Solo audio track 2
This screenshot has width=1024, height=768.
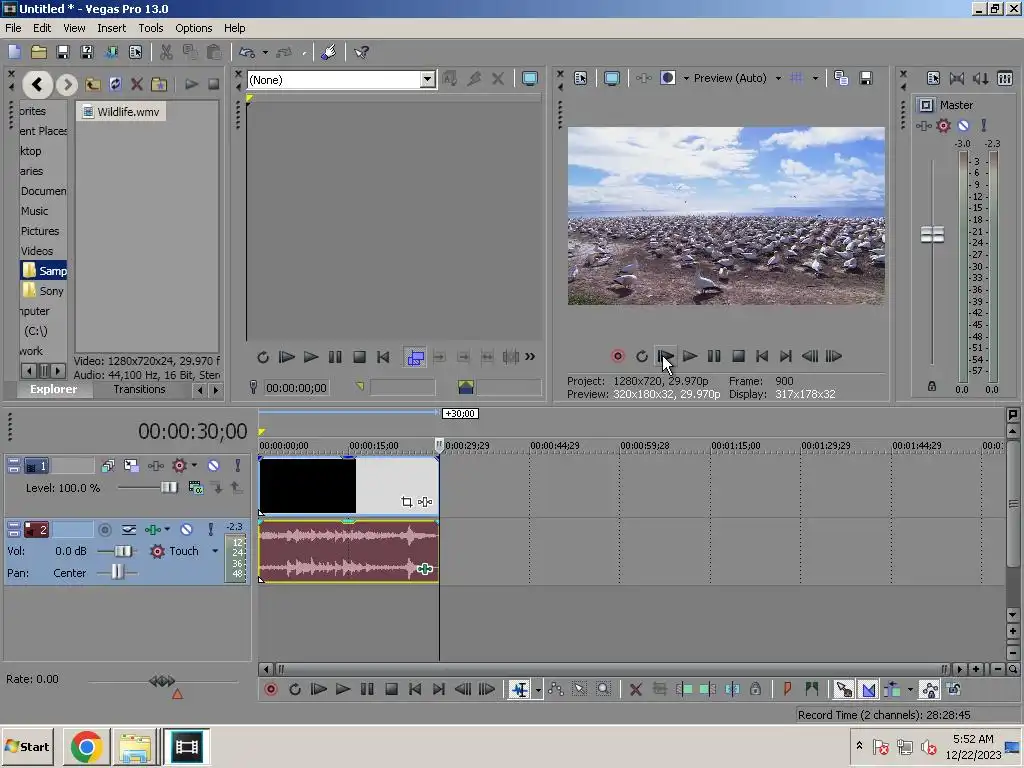tap(210, 530)
